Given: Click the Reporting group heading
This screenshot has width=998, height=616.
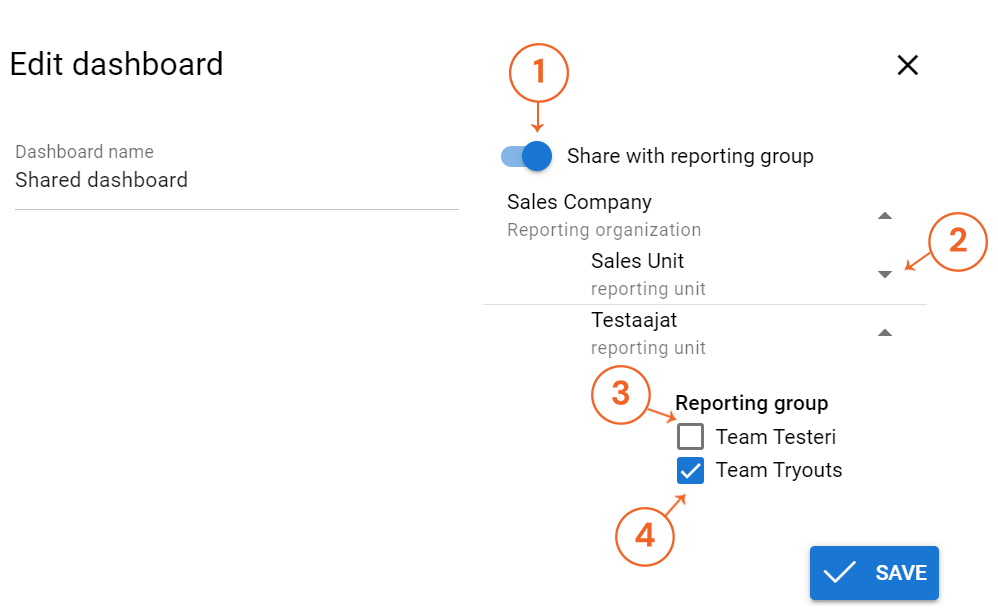Looking at the screenshot, I should point(752,403).
